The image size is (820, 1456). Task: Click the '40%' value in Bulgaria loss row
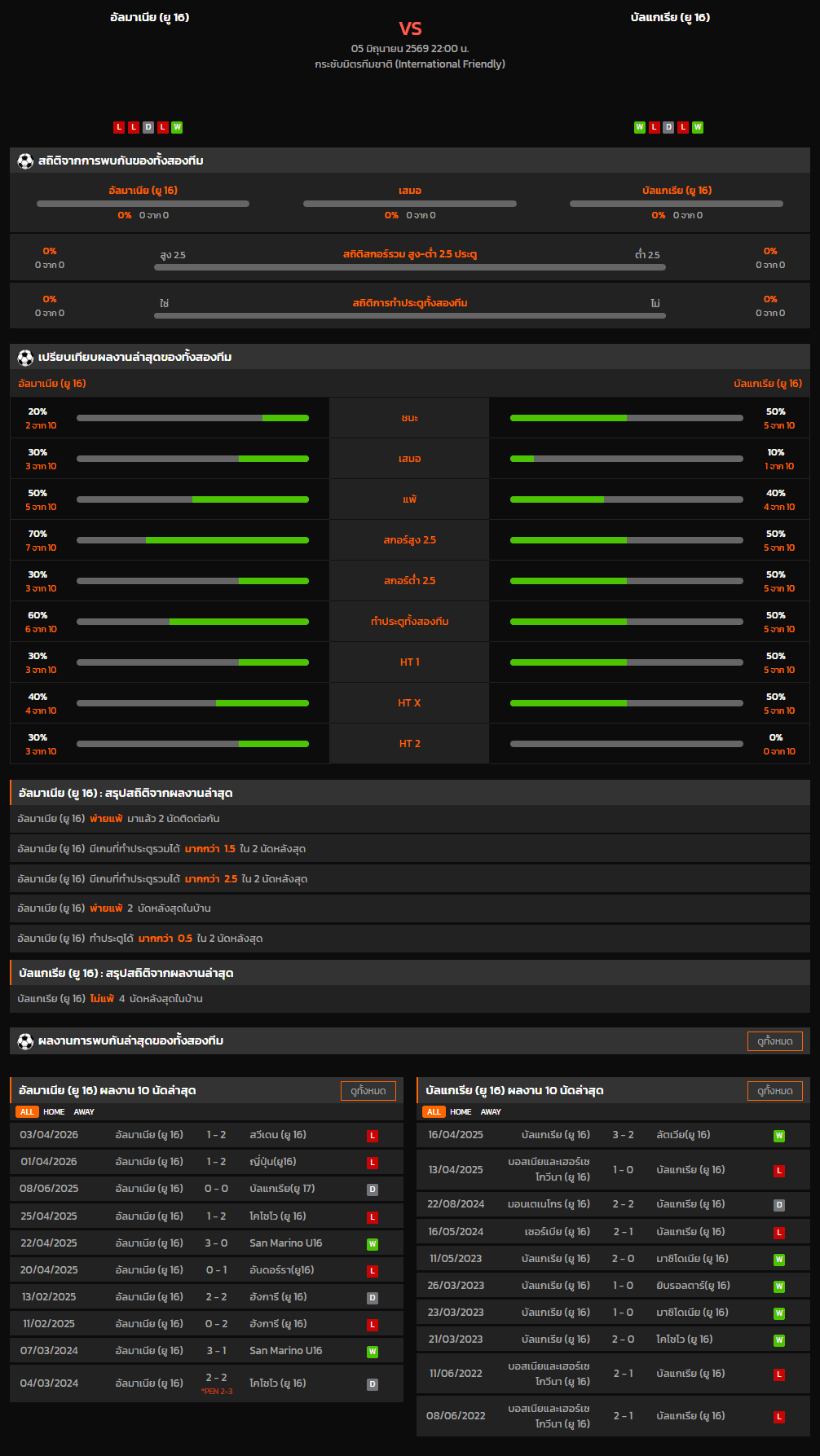point(776,494)
